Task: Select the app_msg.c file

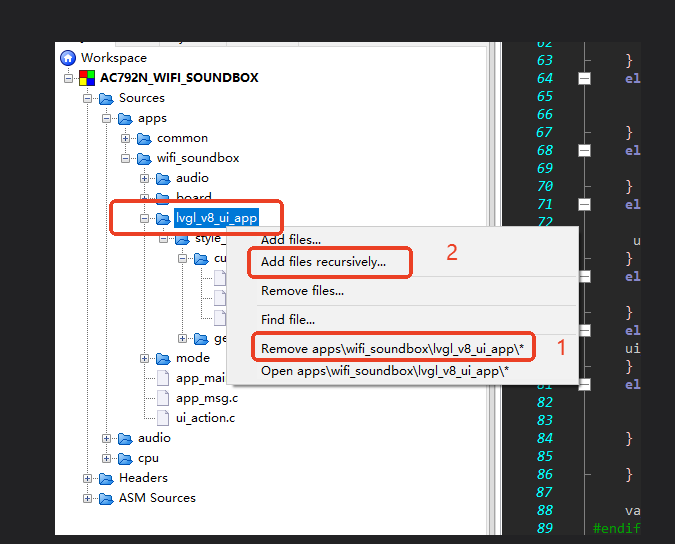Action: click(x=207, y=398)
